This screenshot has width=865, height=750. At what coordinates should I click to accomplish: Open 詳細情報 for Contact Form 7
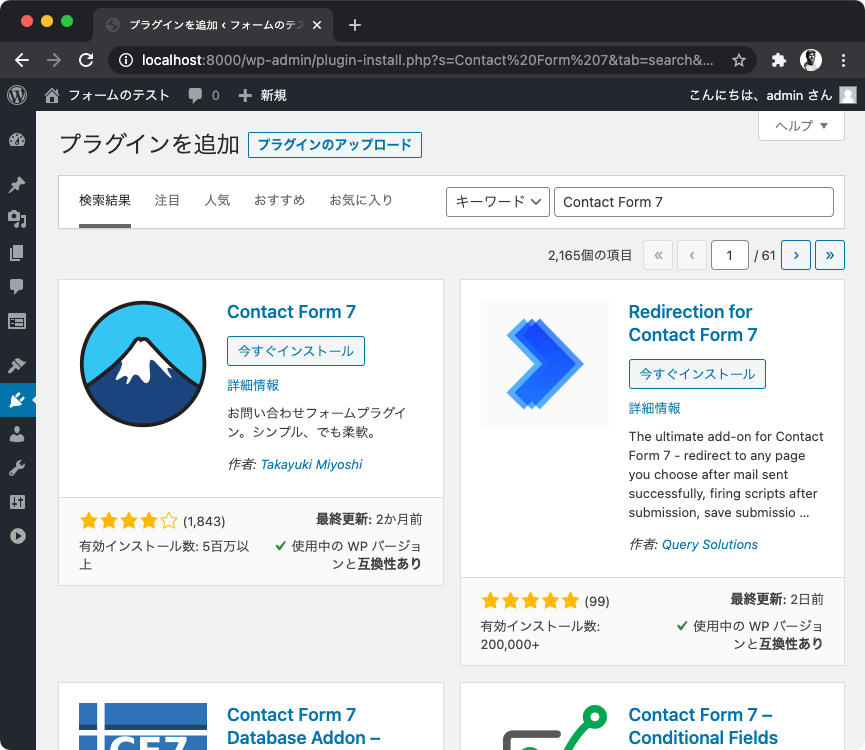[253, 385]
